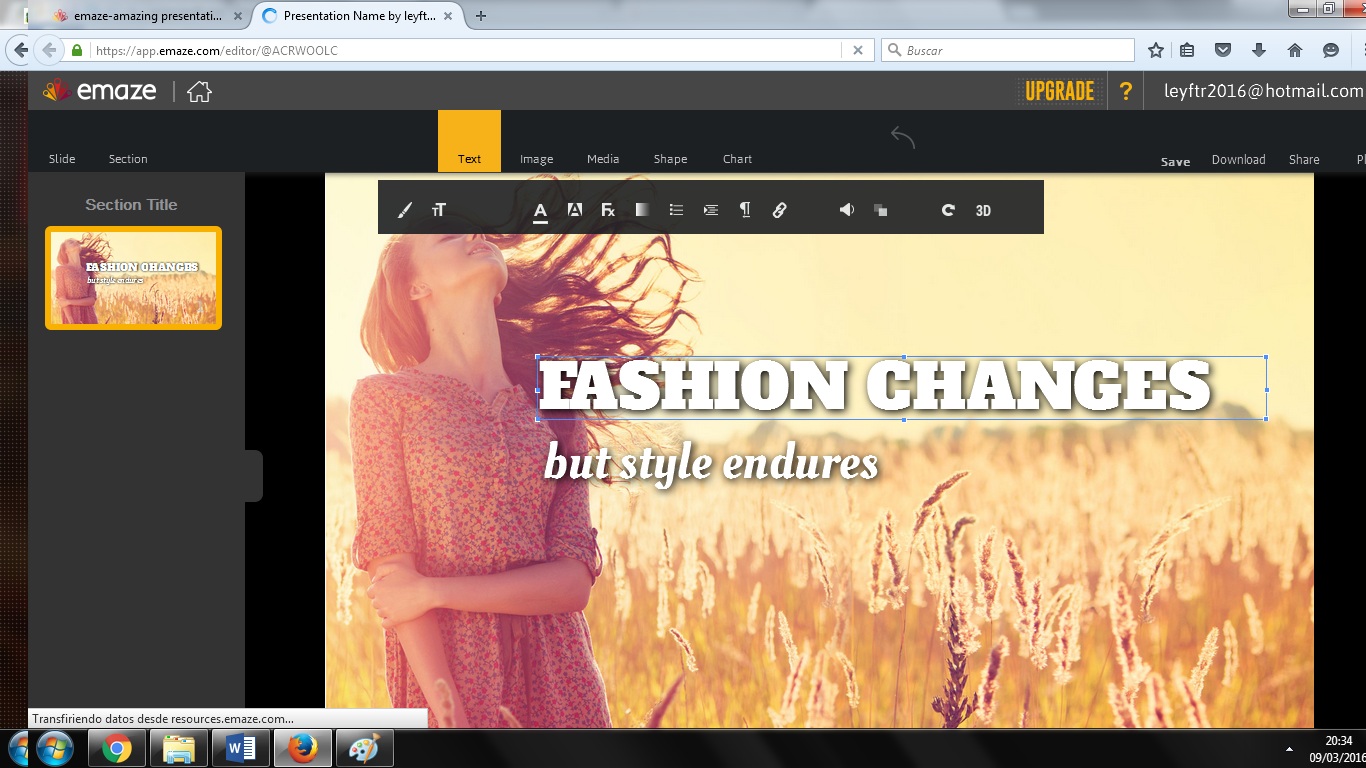Open the help question mark
The height and width of the screenshot is (768, 1366).
pyautogui.click(x=1126, y=91)
